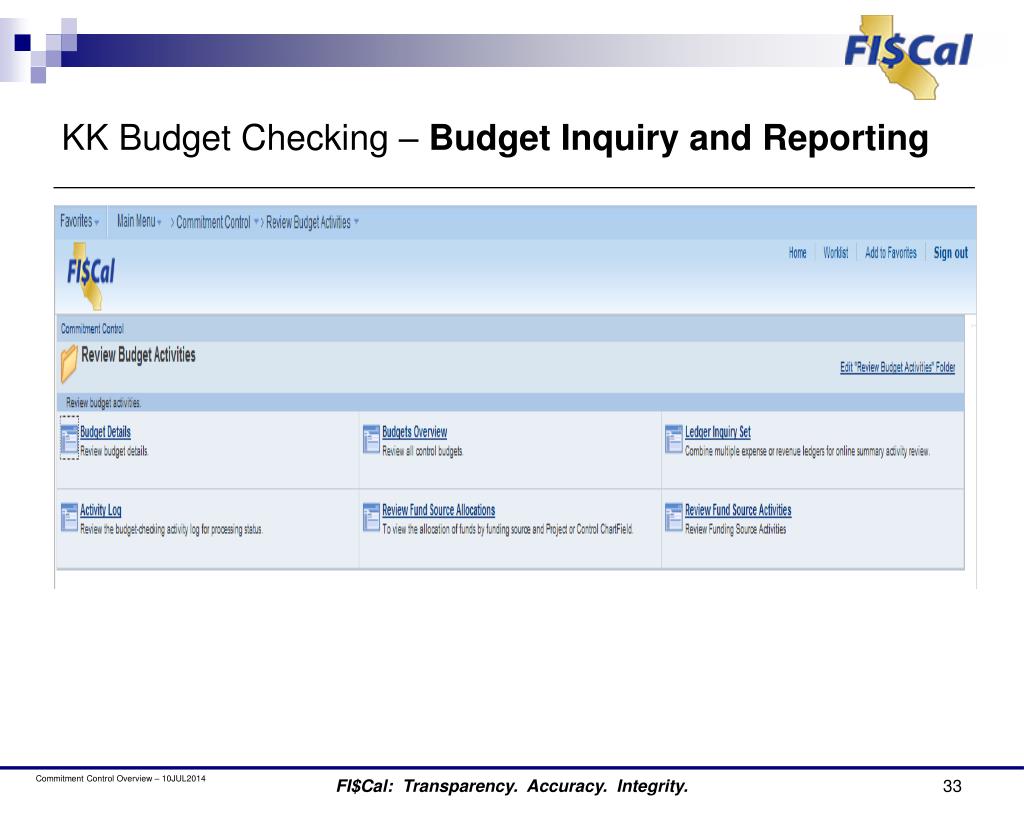Click the Review Fund Source Allocations icon
This screenshot has width=1024, height=819.
[372, 517]
